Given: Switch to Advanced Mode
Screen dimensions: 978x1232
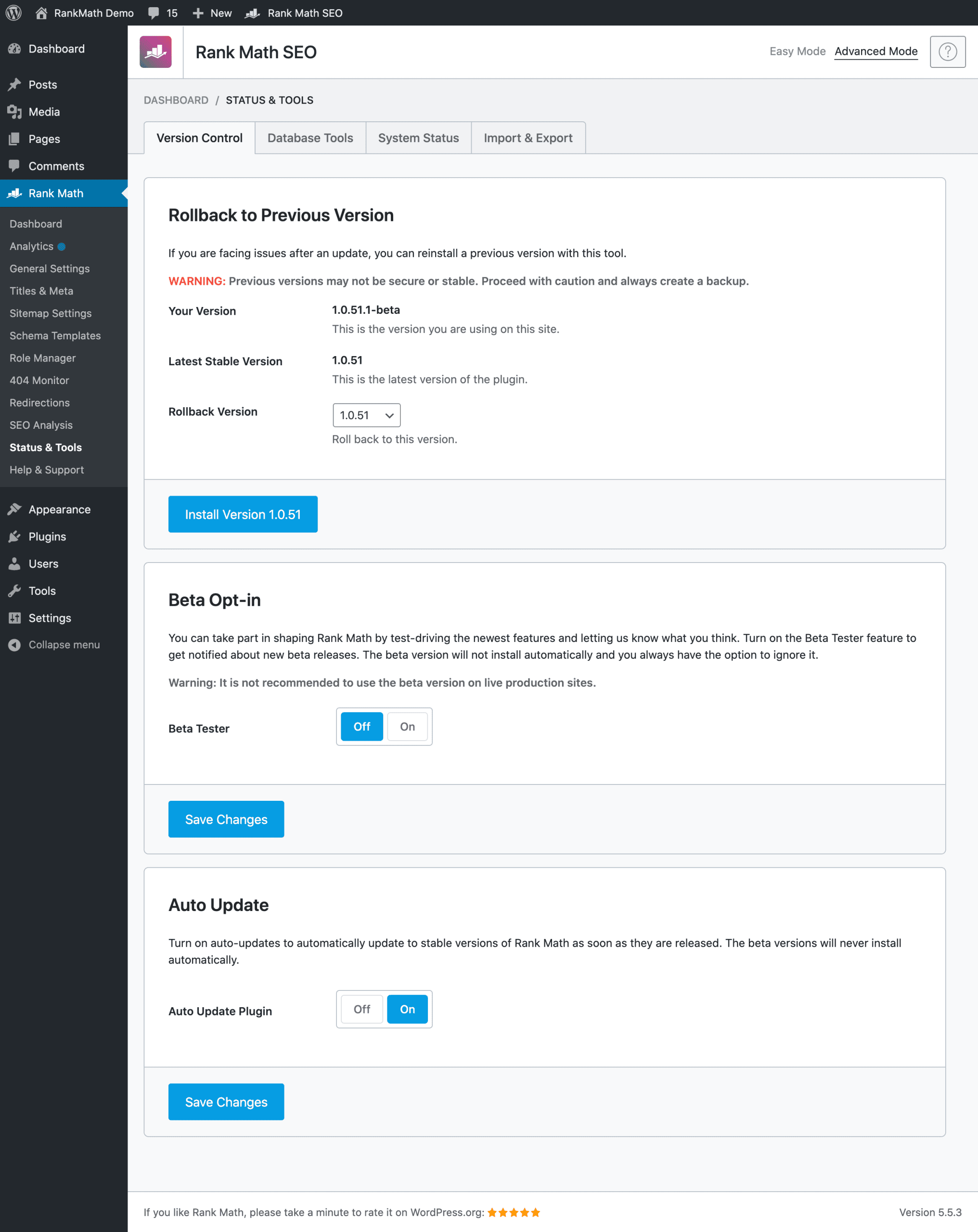Looking at the screenshot, I should point(875,51).
